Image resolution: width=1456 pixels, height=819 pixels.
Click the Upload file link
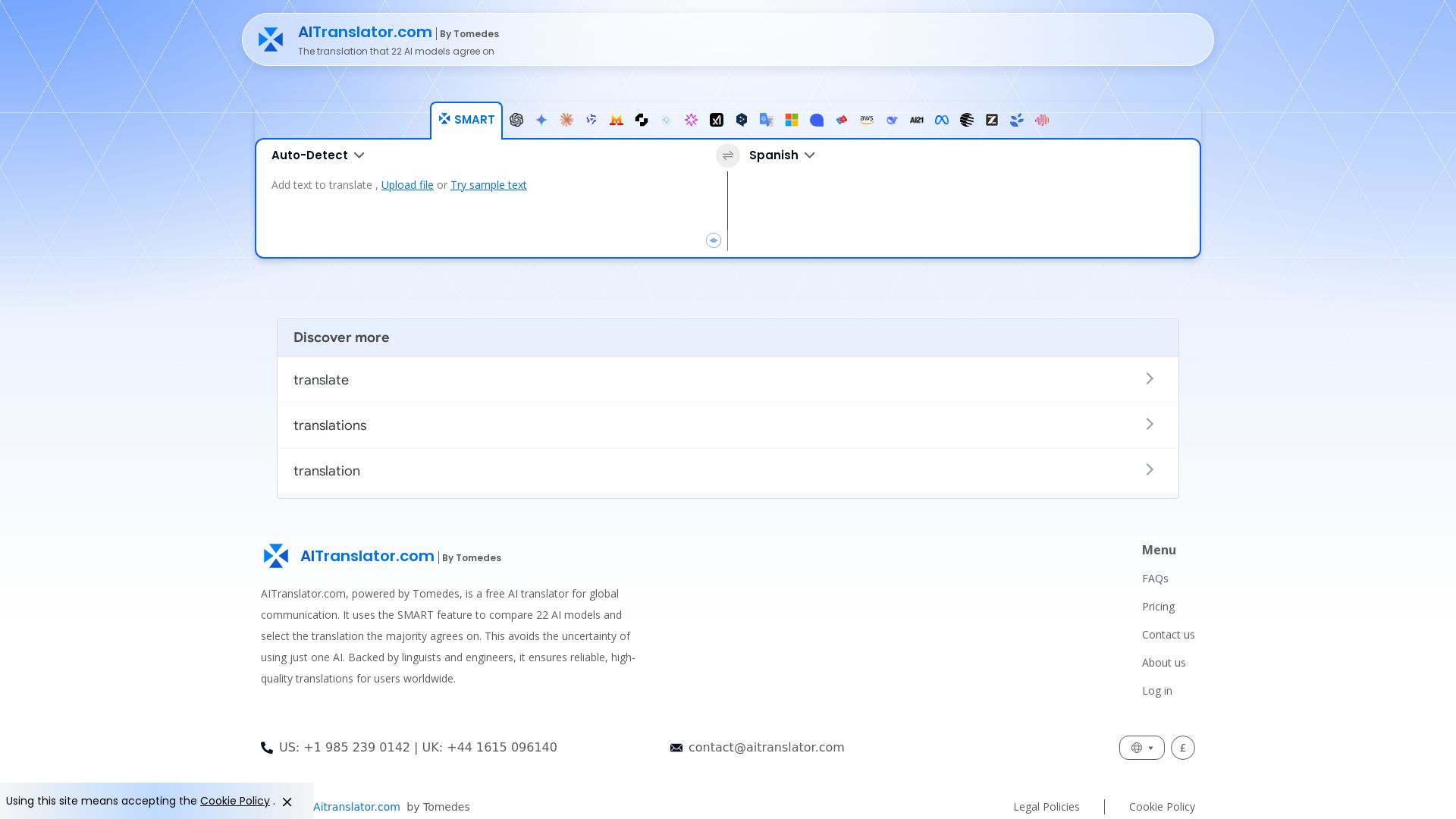point(407,185)
